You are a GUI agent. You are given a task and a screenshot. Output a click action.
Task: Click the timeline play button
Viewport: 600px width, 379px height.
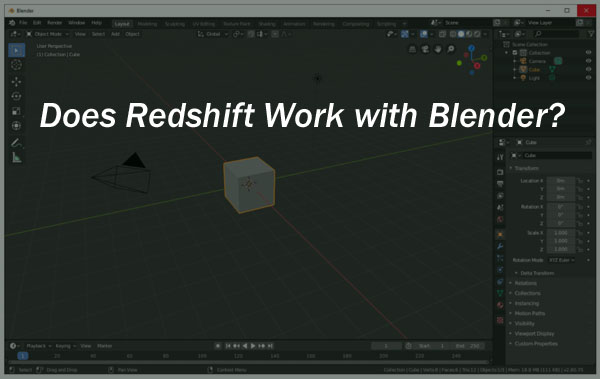click(x=253, y=346)
